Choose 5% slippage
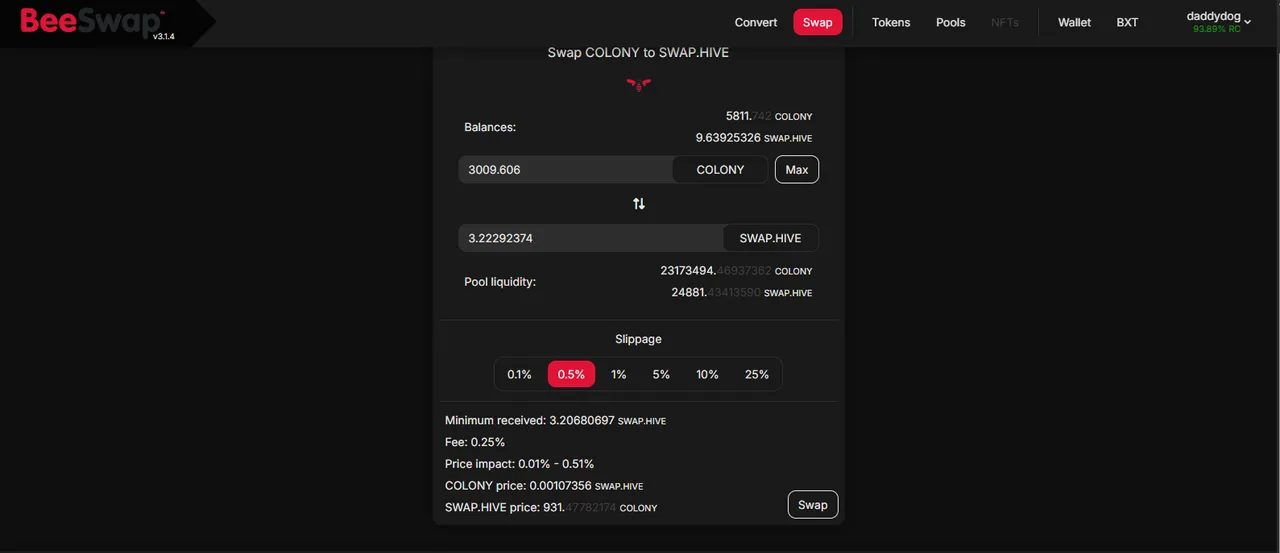 [661, 374]
